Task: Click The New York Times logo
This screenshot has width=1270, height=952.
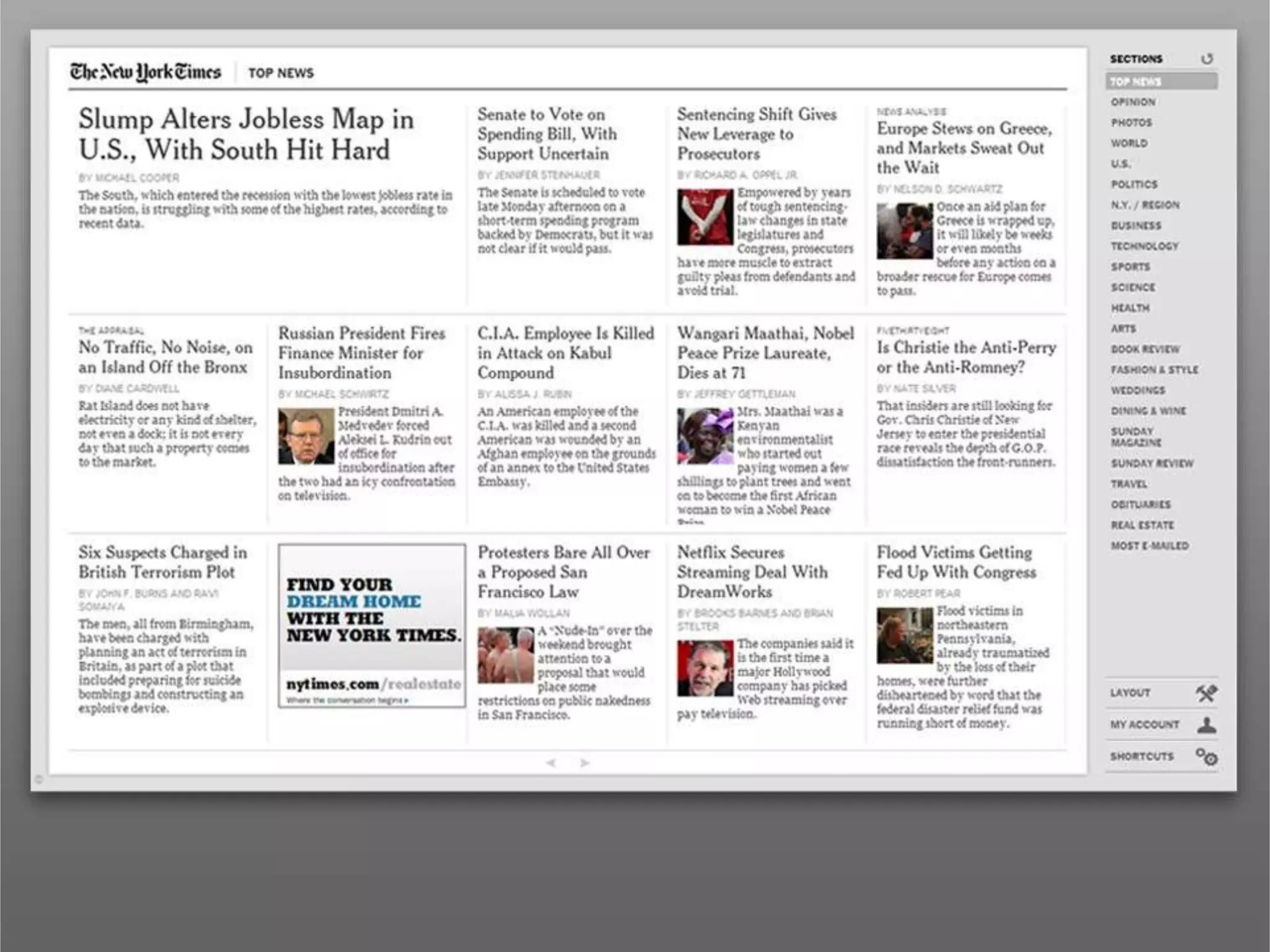Action: pos(145,73)
